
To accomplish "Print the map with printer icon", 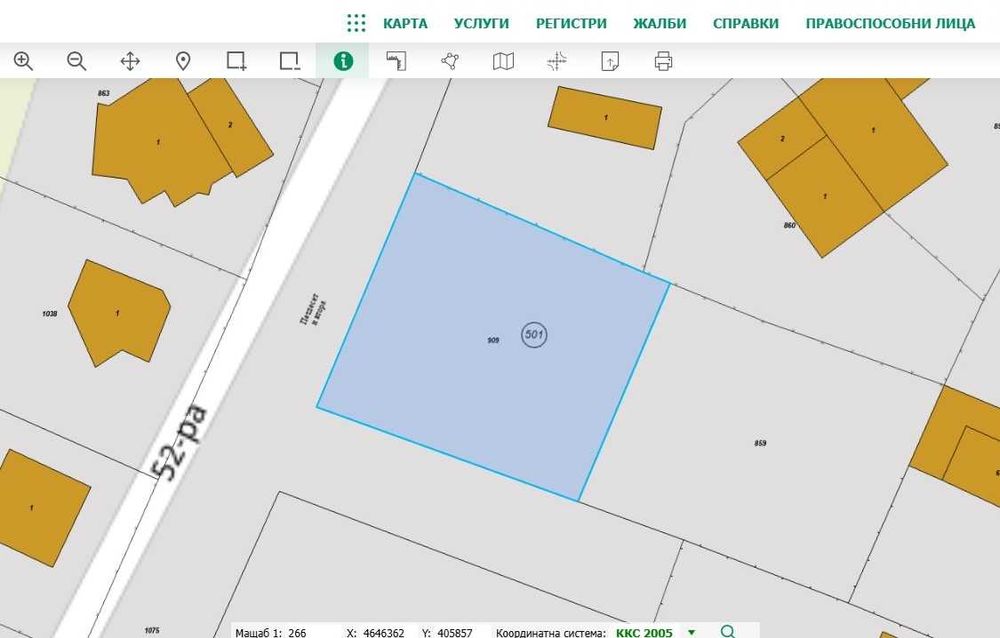I will (x=663, y=61).
